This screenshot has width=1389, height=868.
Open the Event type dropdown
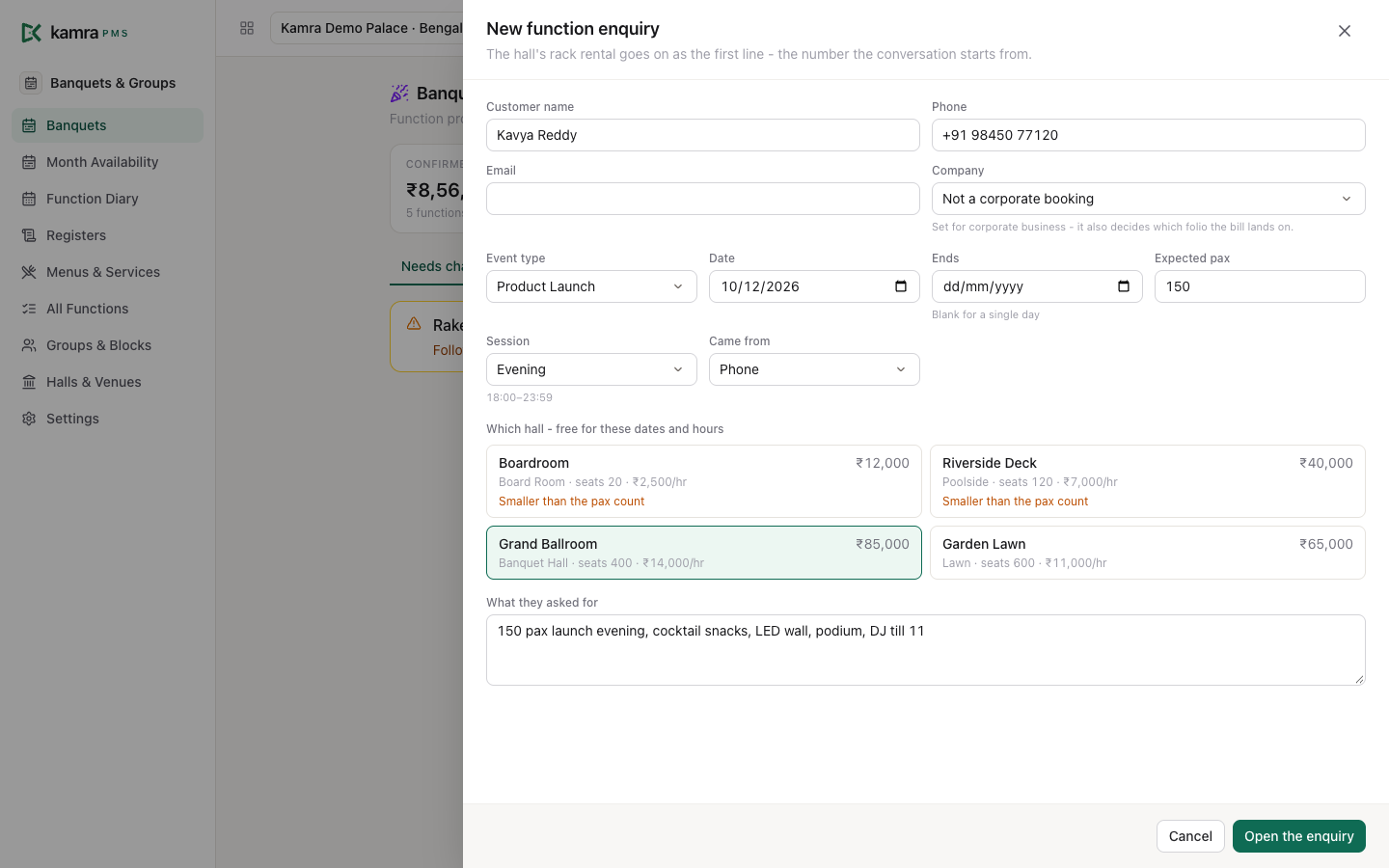(591, 286)
